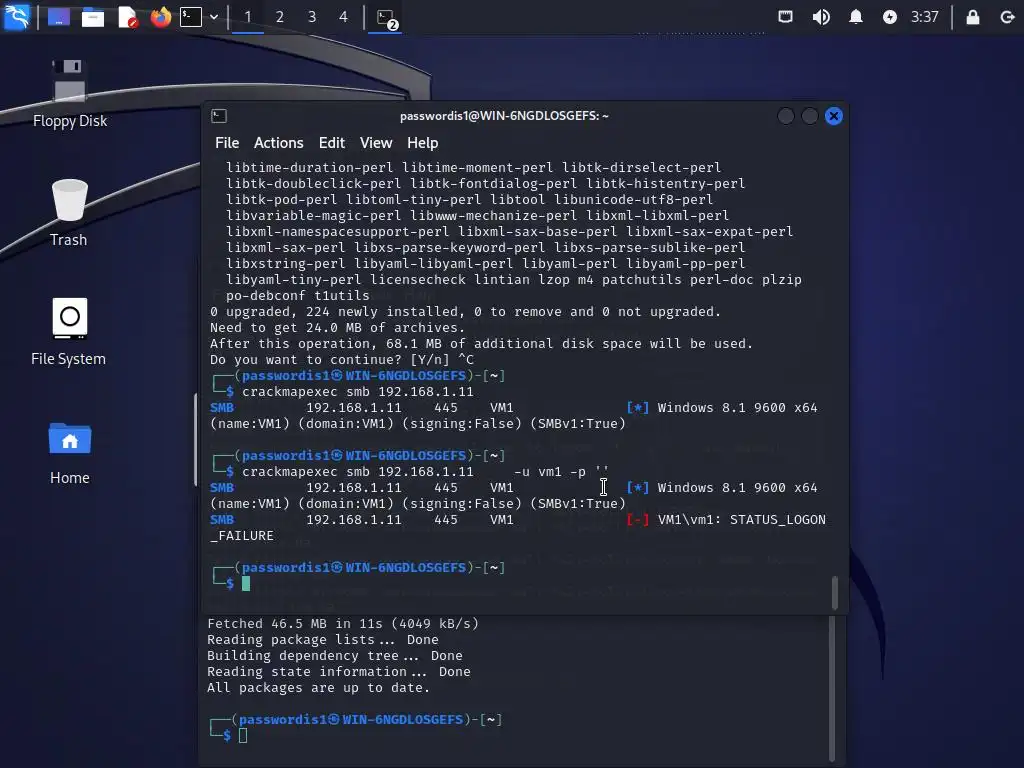
Task: Select the Floppy Disk desktop icon
Action: [x=70, y=93]
